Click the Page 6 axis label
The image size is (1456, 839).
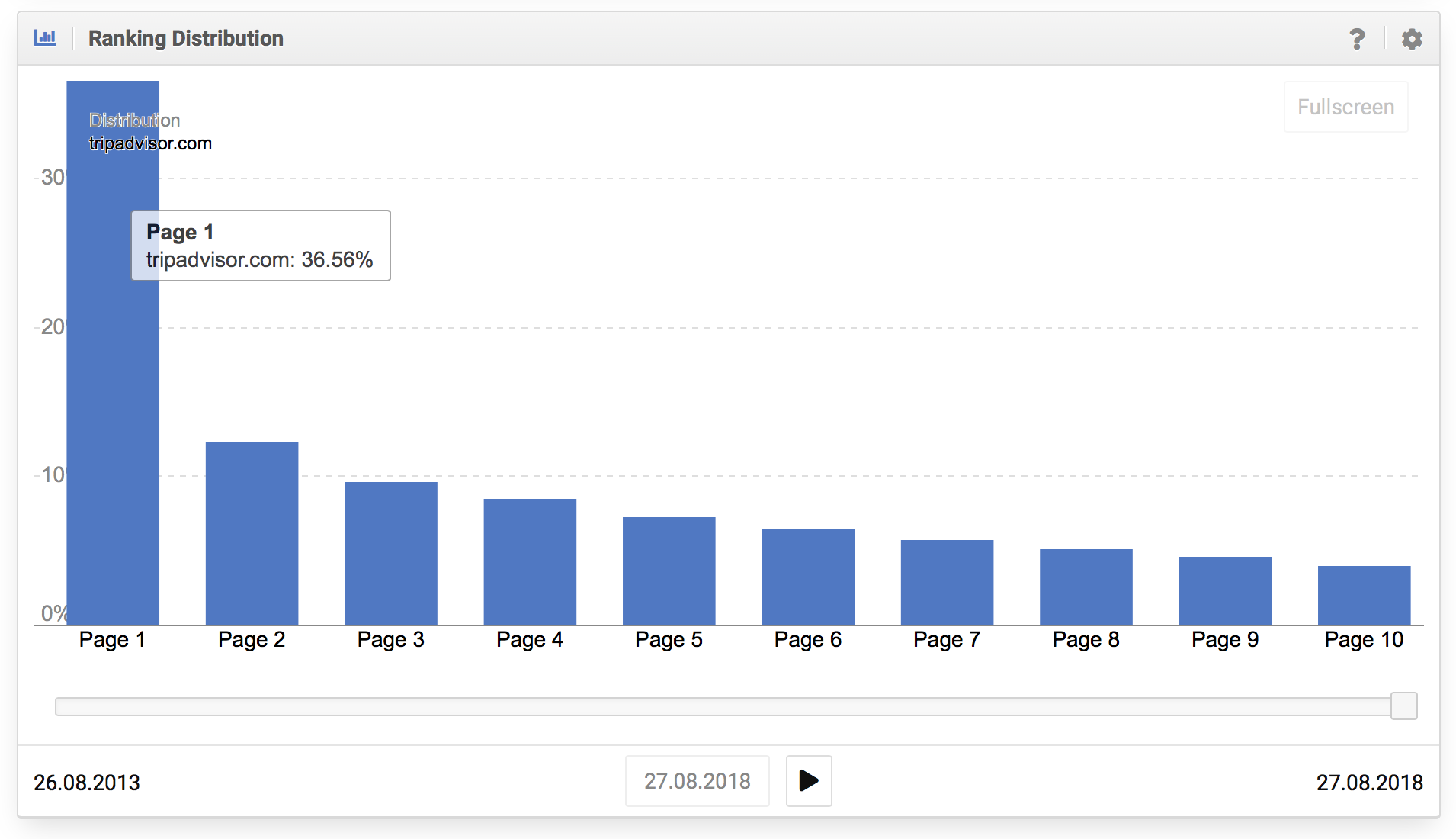808,639
